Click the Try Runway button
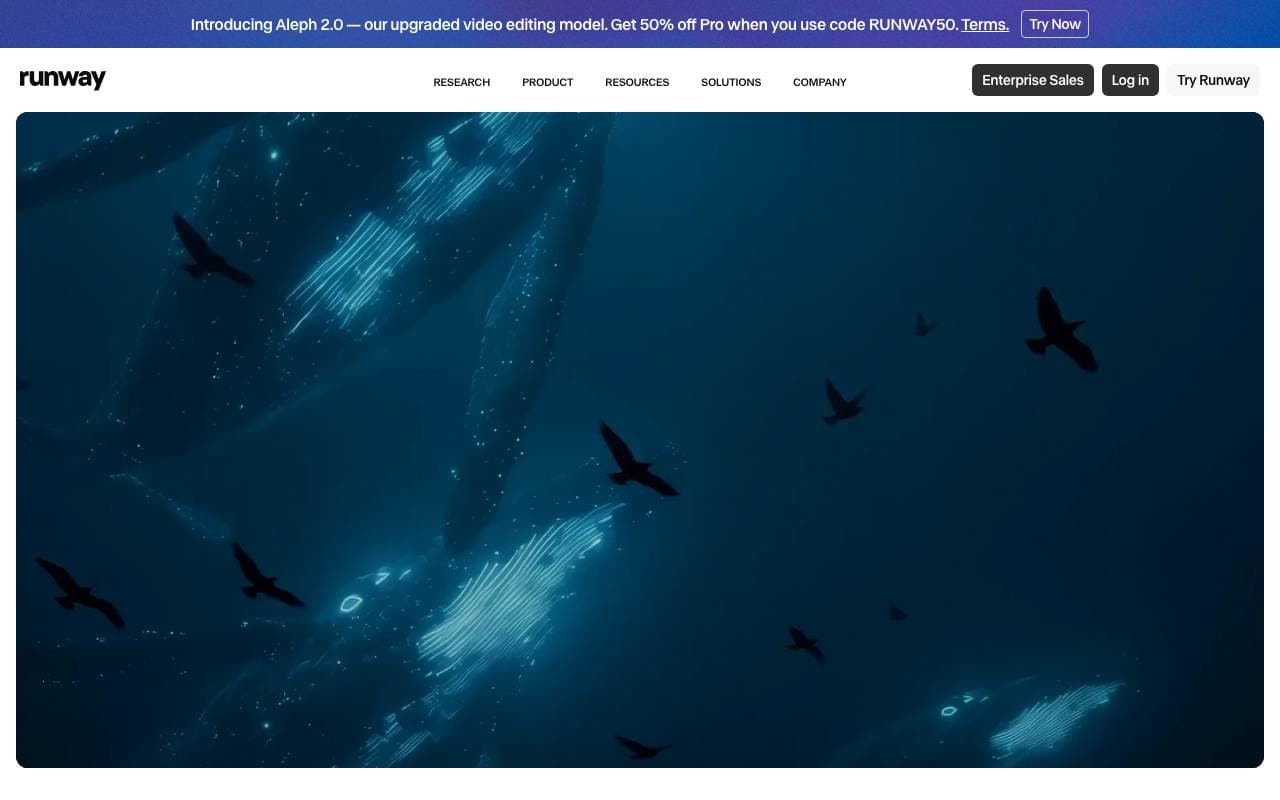Screen dimensions: 1280x800 pyautogui.click(x=1213, y=80)
